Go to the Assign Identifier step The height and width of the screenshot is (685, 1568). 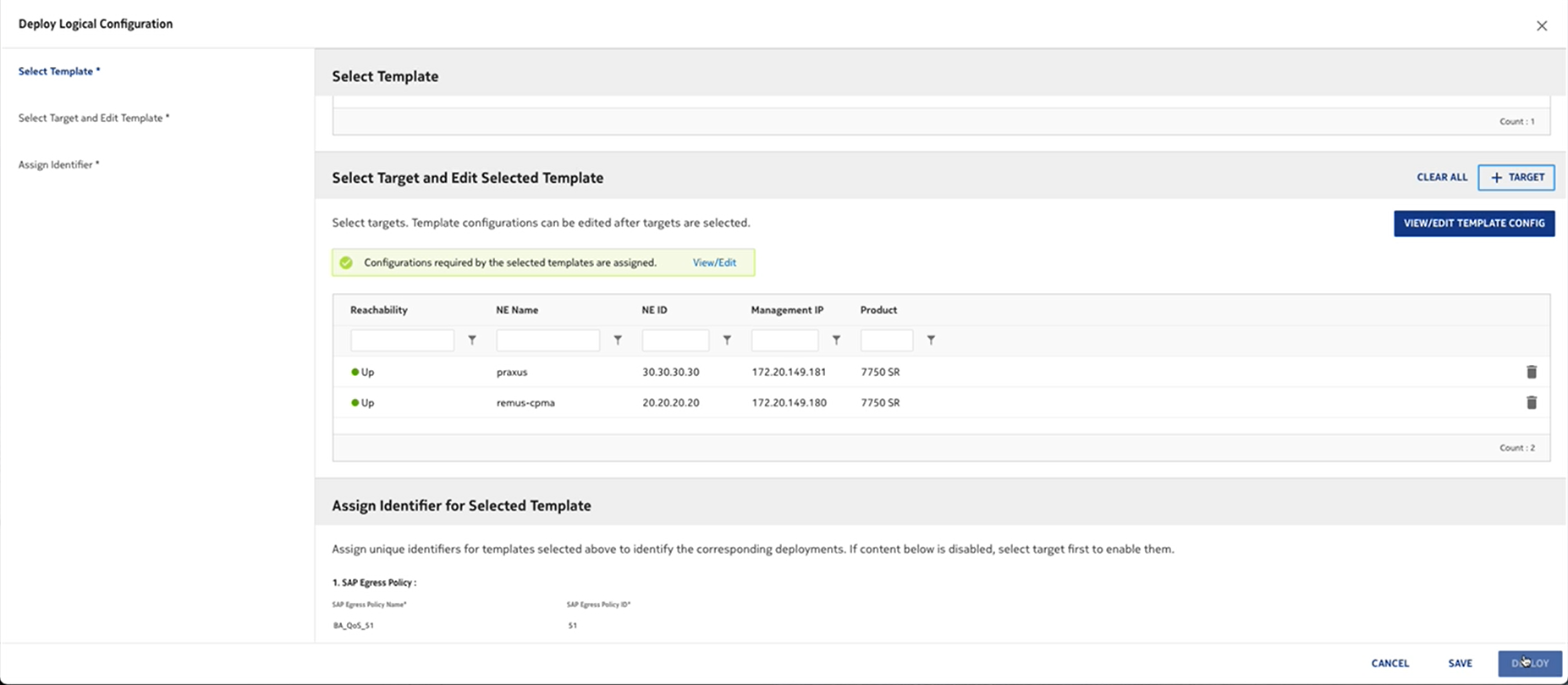[58, 164]
